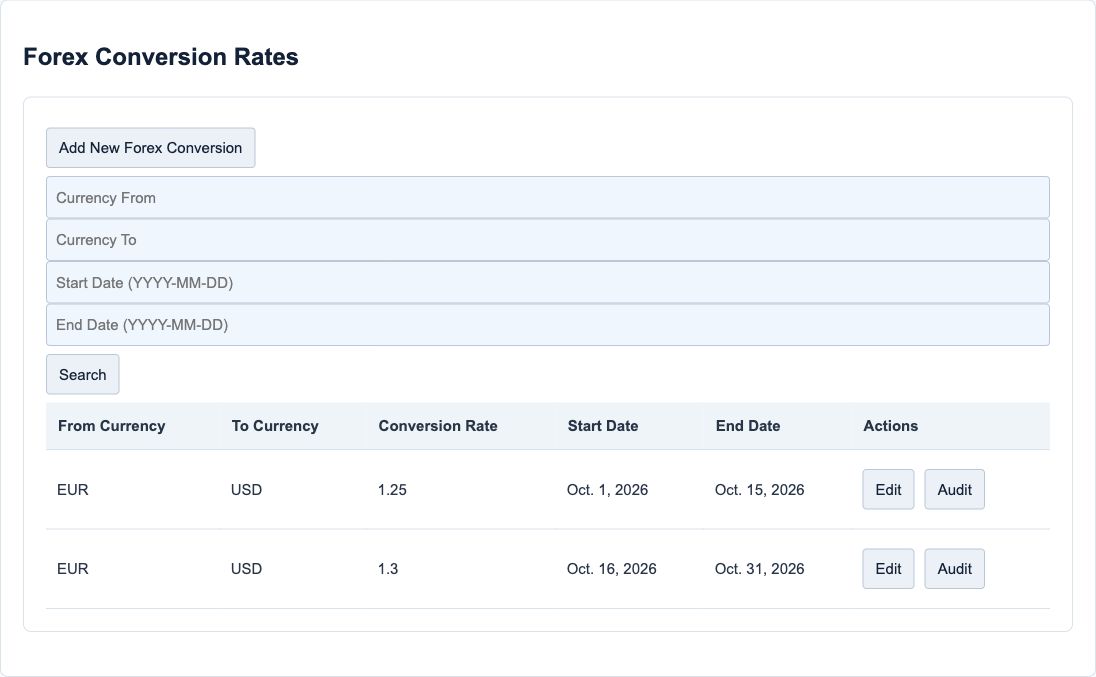Screen dimensions: 1096x677
Task: Click the Oct. 15, 2026 end date
Action: 759,490
